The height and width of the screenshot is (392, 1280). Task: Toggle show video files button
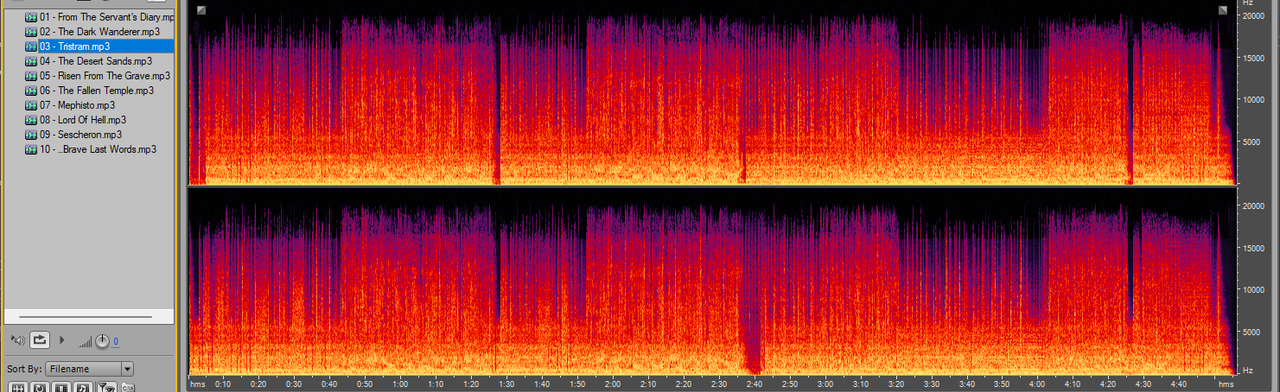[x=62, y=387]
